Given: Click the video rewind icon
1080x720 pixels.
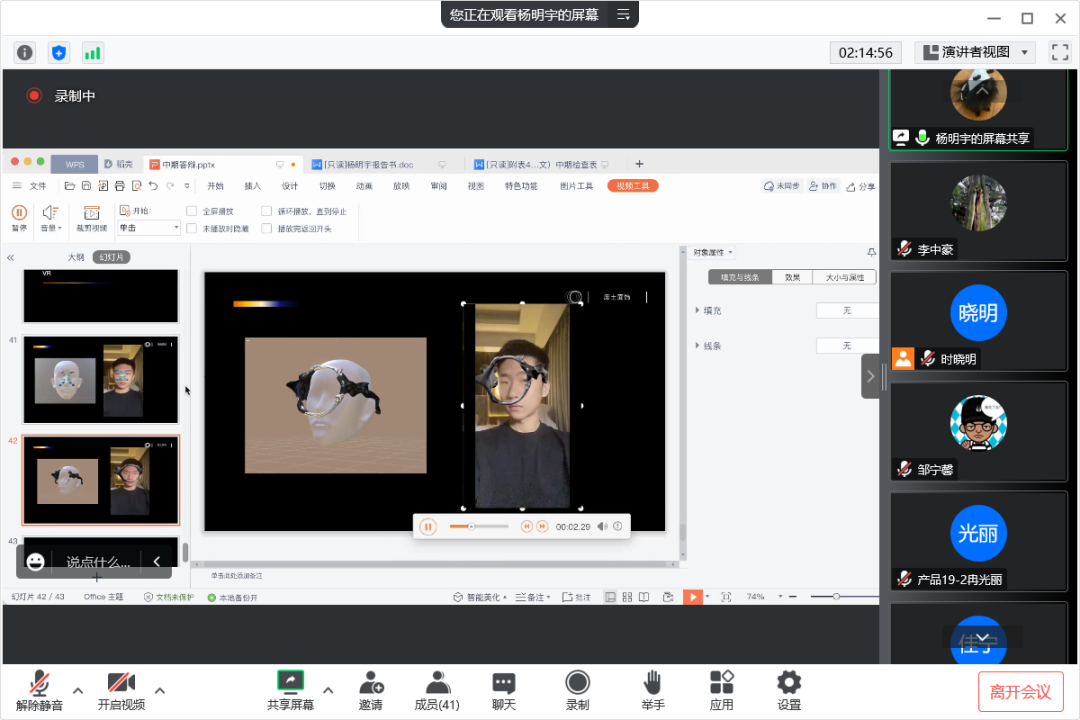Looking at the screenshot, I should pyautogui.click(x=526, y=526).
